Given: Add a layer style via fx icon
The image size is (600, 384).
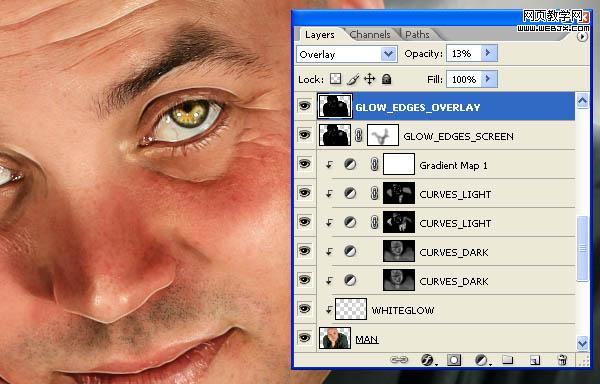Looking at the screenshot, I should [x=428, y=360].
